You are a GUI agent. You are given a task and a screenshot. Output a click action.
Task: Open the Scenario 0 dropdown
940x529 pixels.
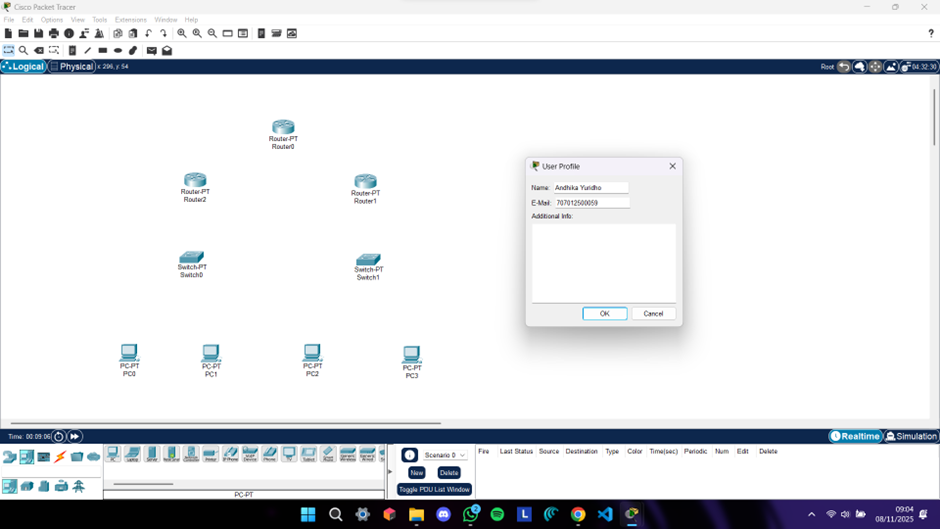445,455
